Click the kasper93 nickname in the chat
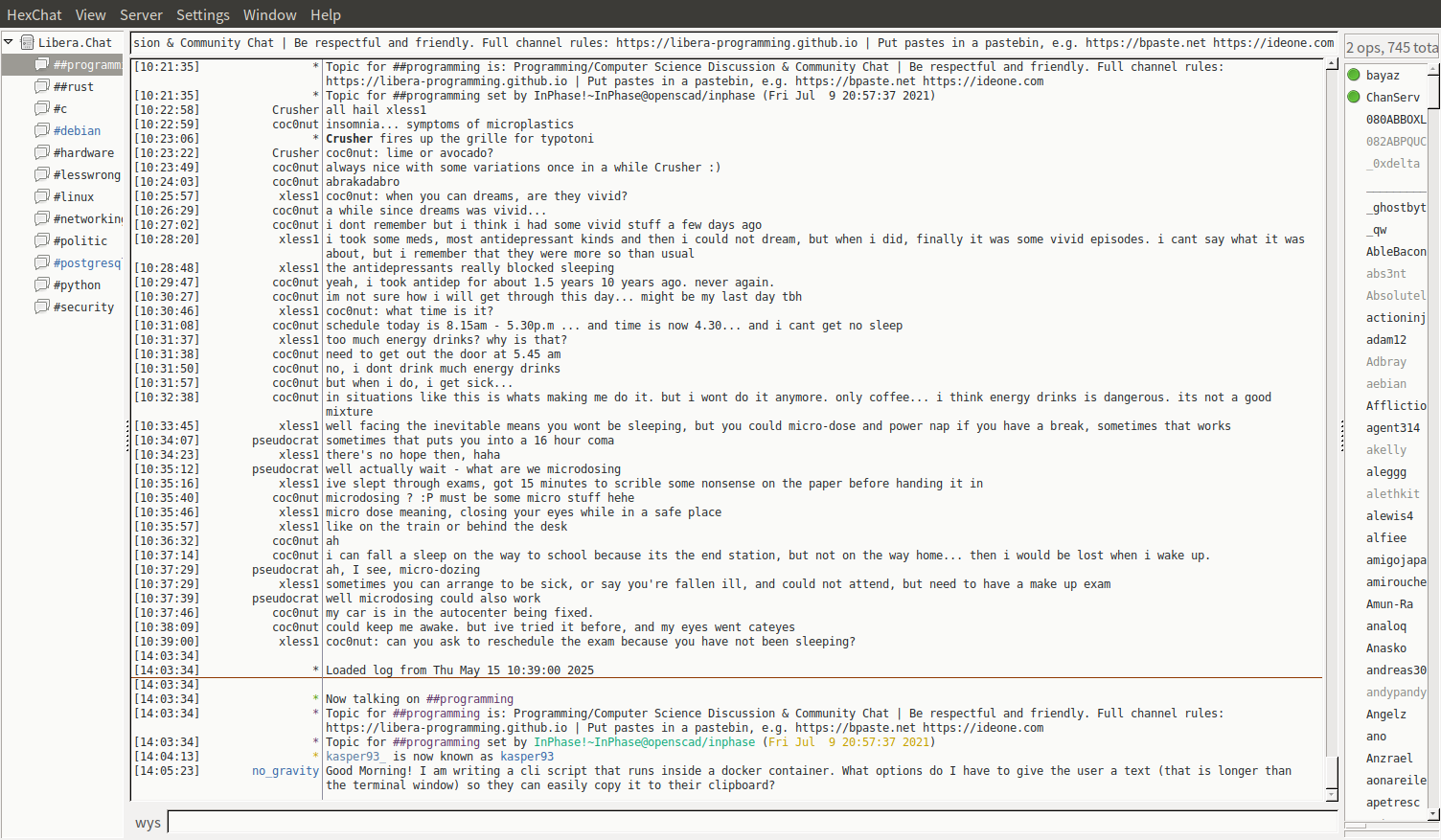This screenshot has height=840, width=1441. 527,756
